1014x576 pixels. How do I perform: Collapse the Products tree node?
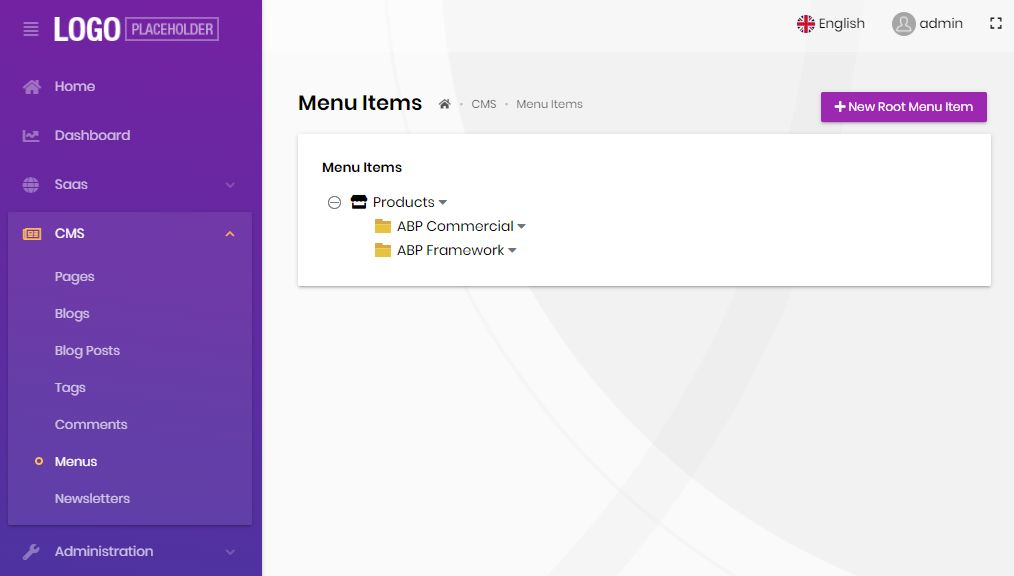335,202
